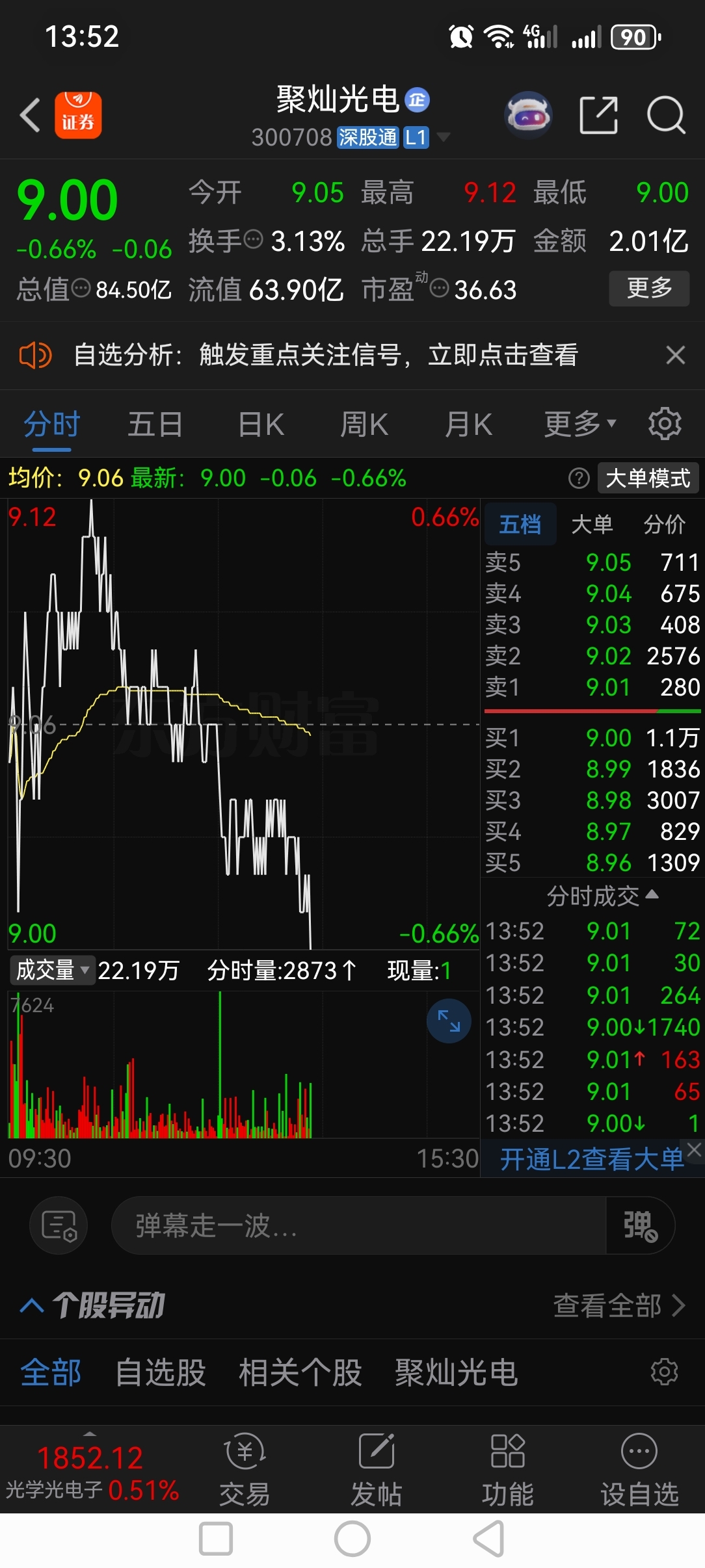705x1568 pixels.
Task: Open the bullet comment list icon
Action: [59, 1226]
